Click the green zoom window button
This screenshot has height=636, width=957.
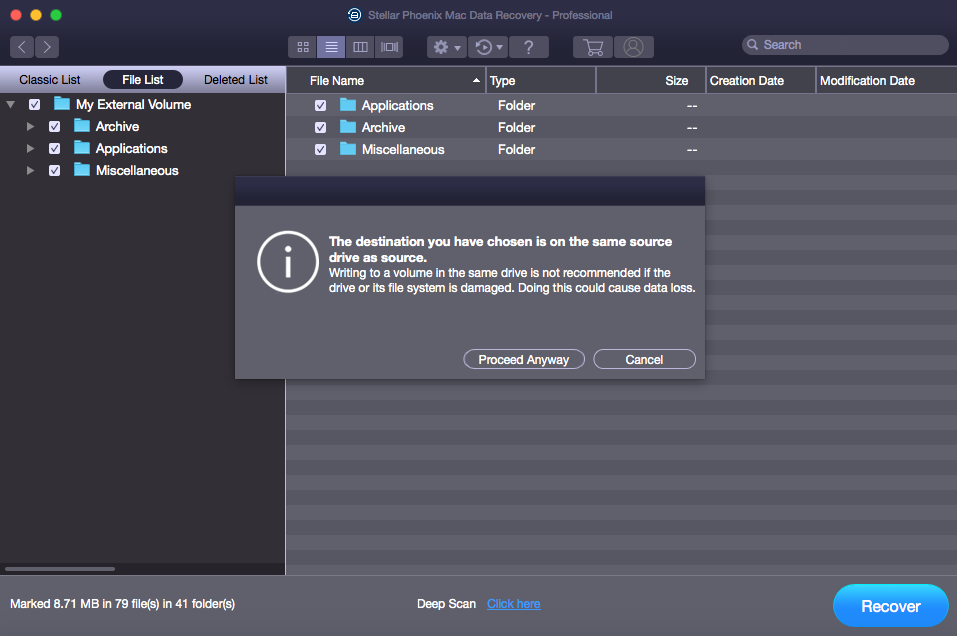[x=56, y=15]
